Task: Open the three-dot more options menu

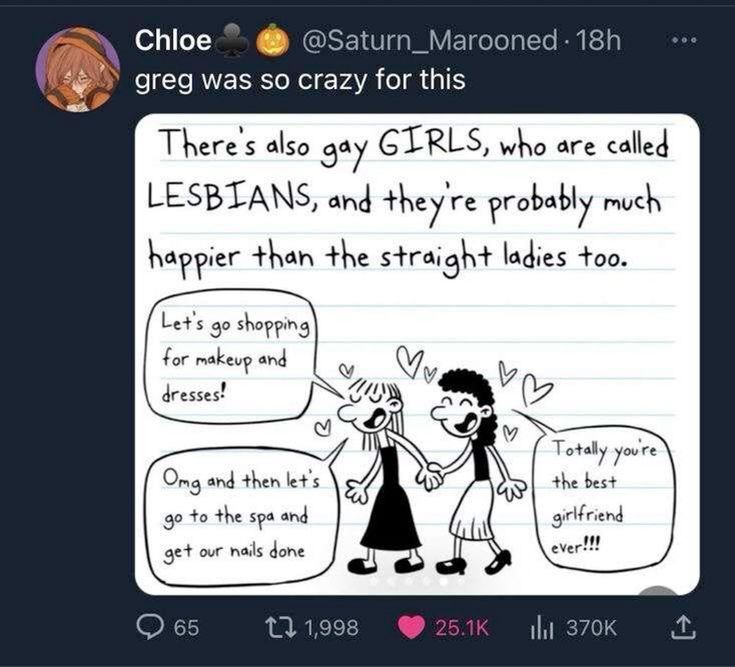Action: [x=683, y=41]
